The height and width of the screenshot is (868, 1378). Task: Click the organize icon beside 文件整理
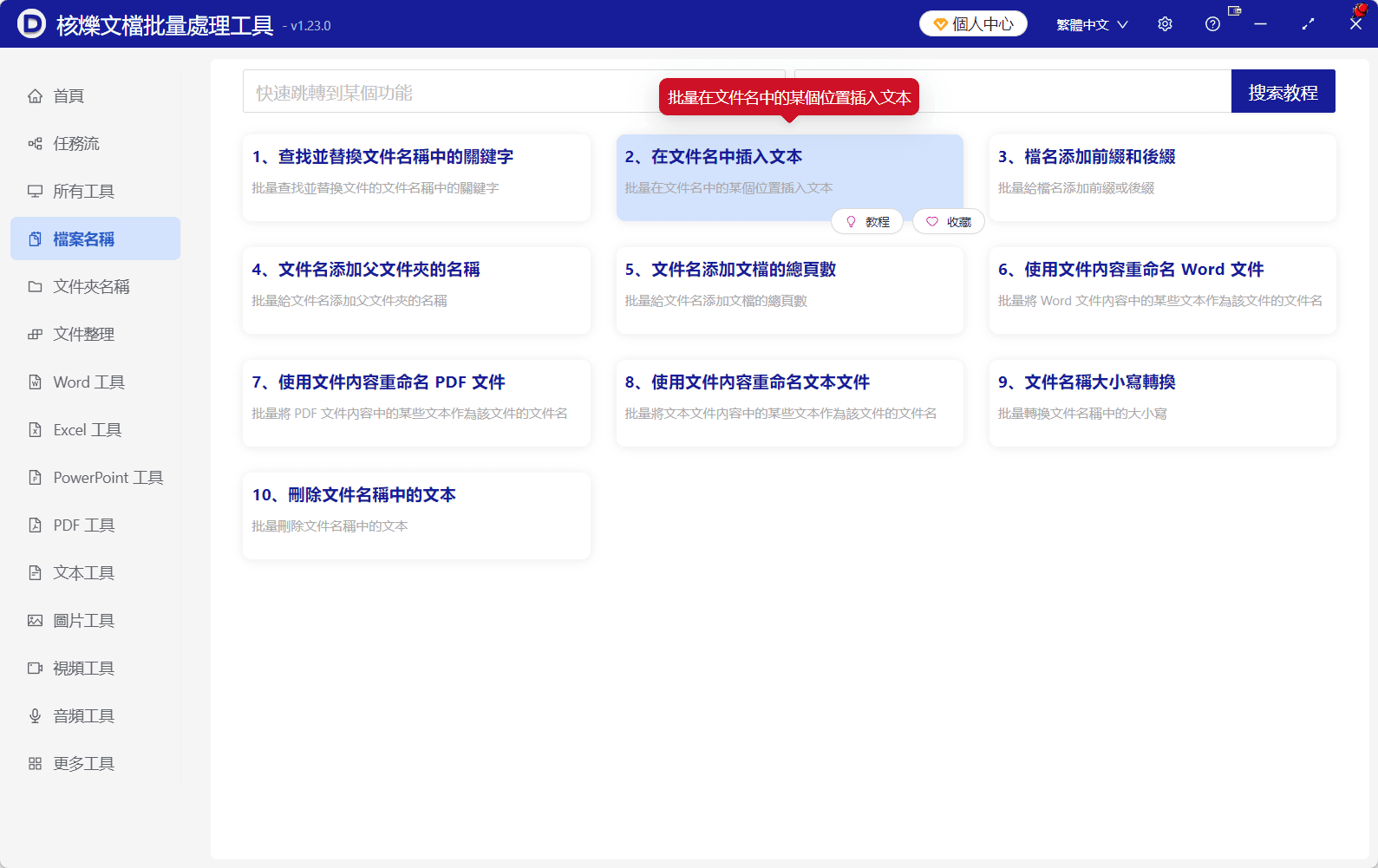point(35,335)
